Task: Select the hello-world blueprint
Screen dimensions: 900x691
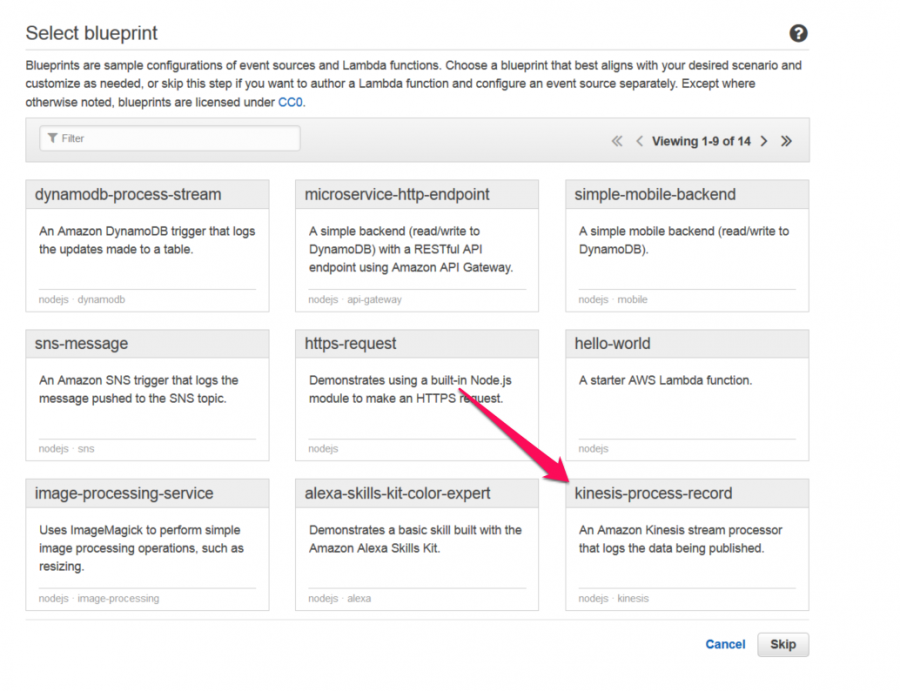Action: click(687, 395)
